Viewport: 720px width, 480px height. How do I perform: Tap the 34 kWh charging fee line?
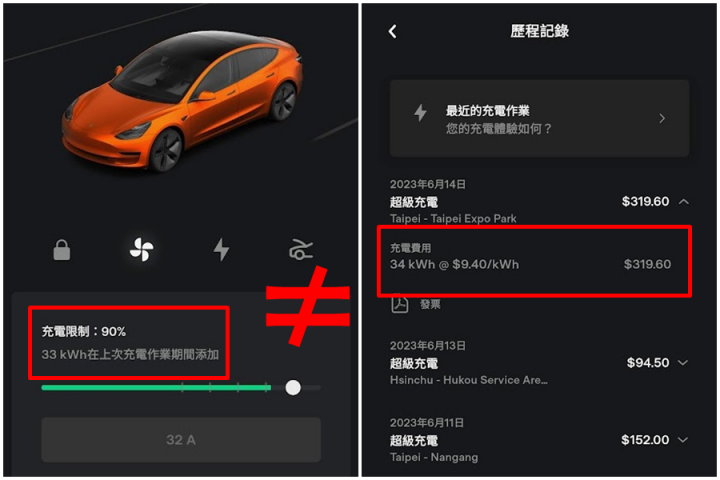[x=530, y=264]
